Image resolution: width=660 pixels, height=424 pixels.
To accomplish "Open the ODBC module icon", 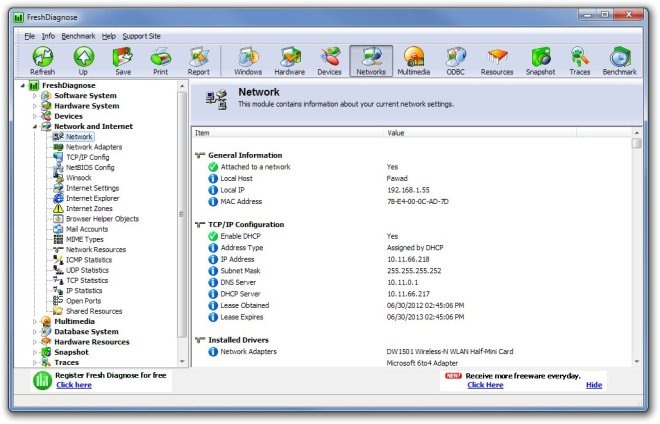I will point(455,61).
